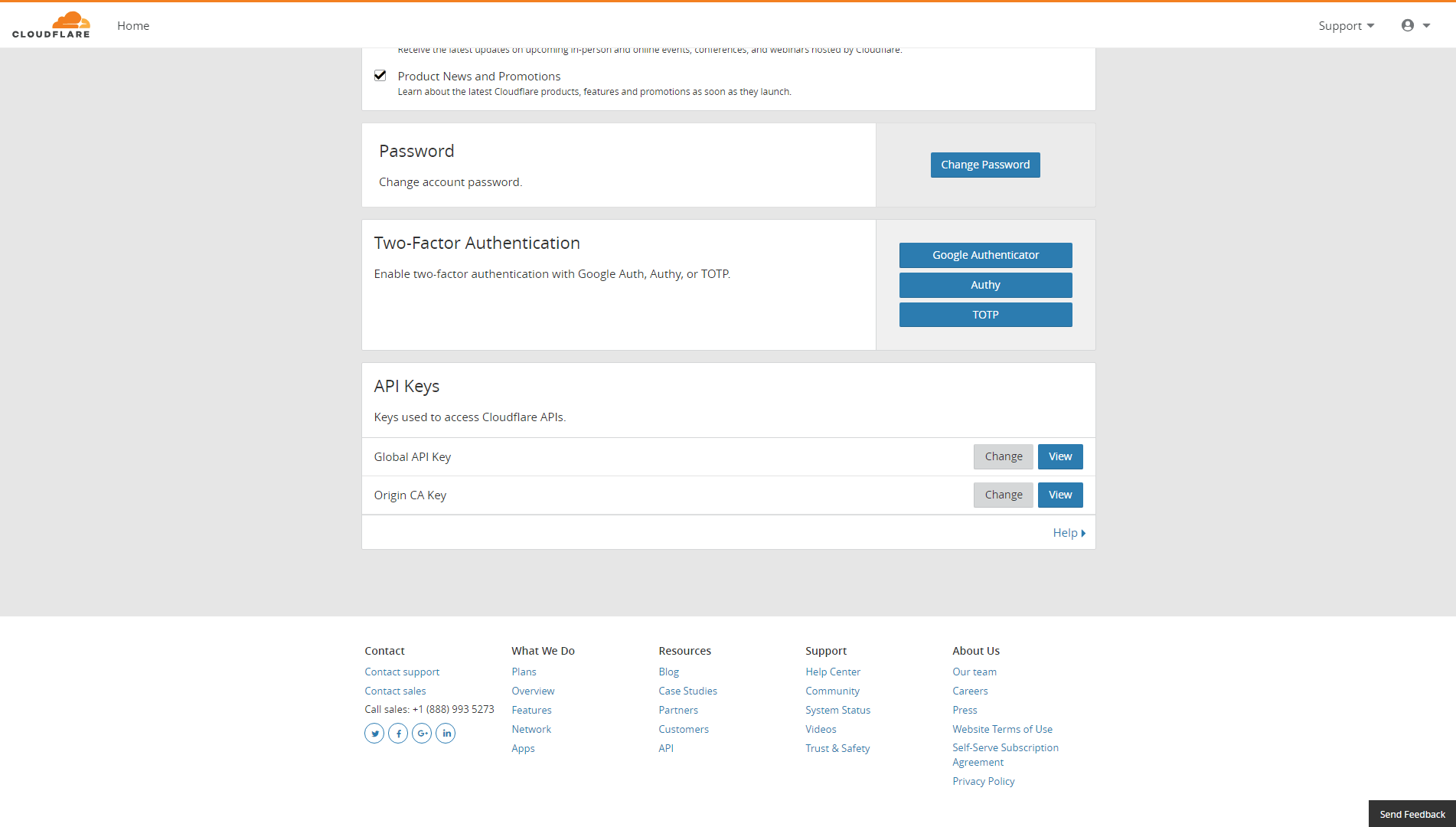Click the Change Password button
Viewport: 1456px width, 827px height.
pos(985,165)
